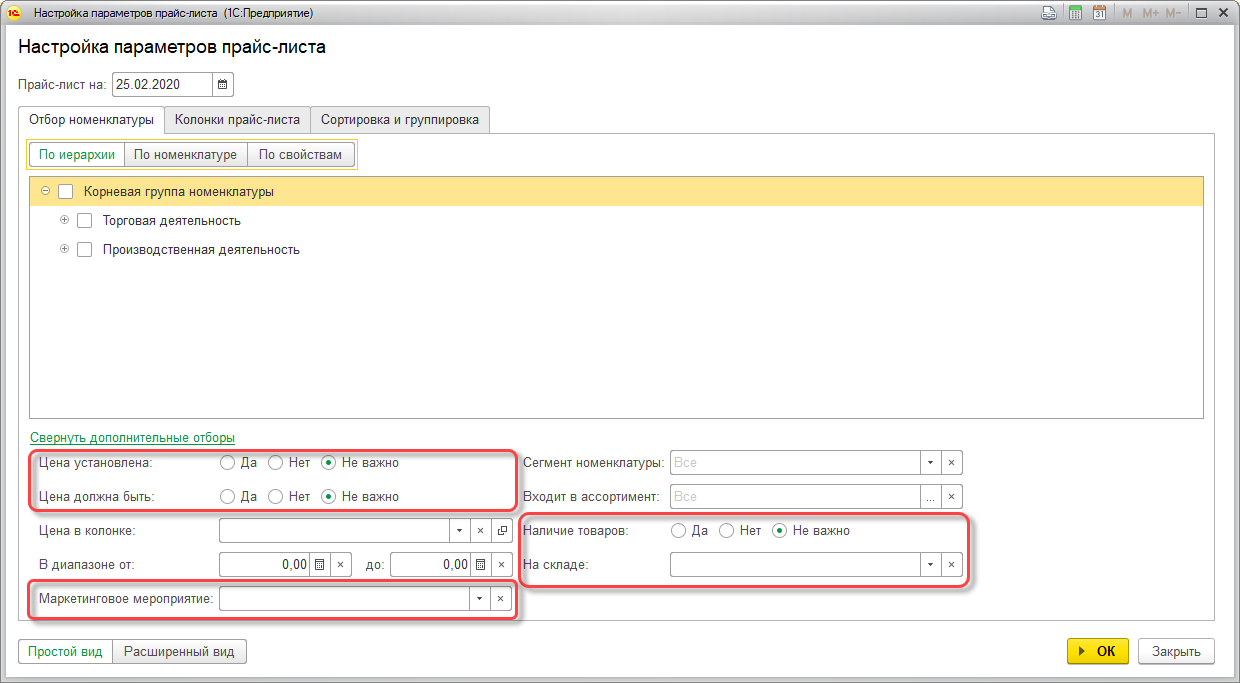Open the Сортировка и группировка tab

click(x=399, y=120)
